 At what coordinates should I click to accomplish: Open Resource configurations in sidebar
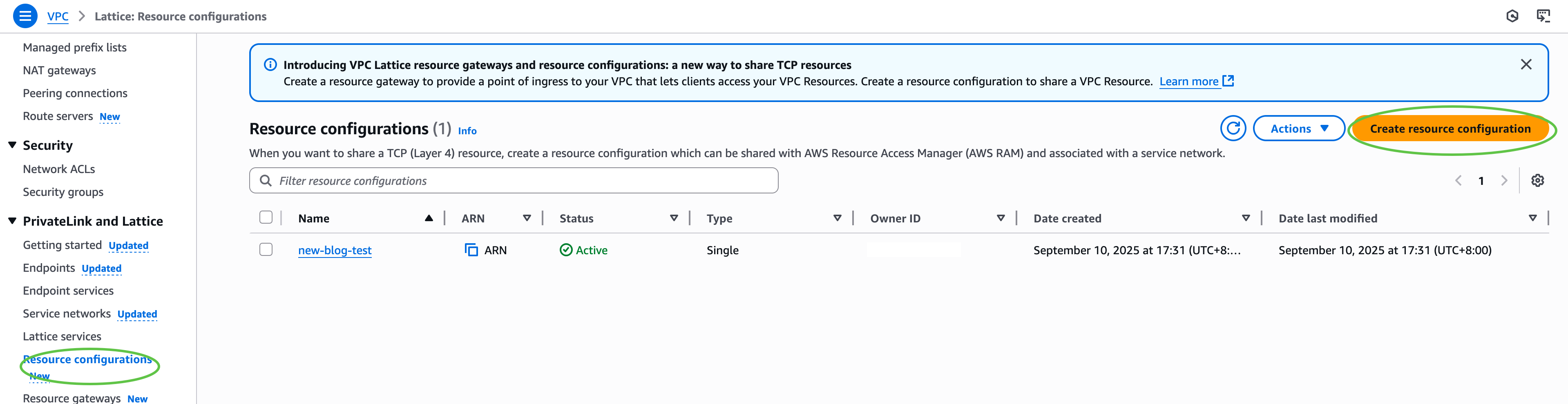(88, 360)
